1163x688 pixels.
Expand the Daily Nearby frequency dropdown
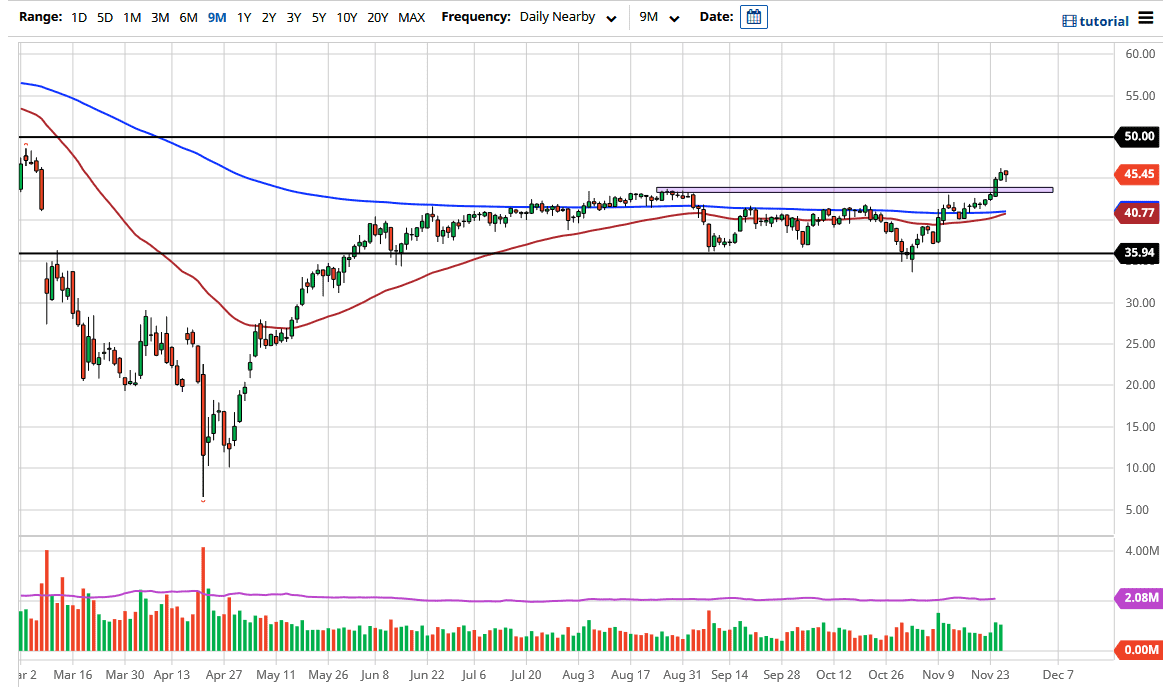pyautogui.click(x=567, y=17)
